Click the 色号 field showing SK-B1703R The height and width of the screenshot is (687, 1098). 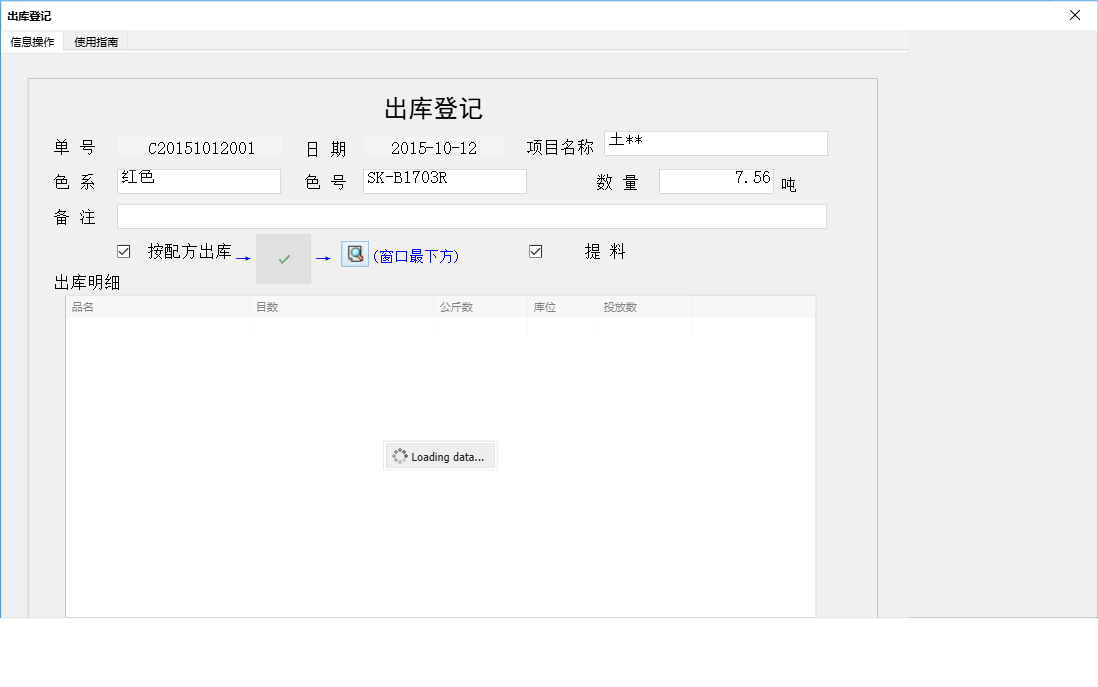pos(444,181)
